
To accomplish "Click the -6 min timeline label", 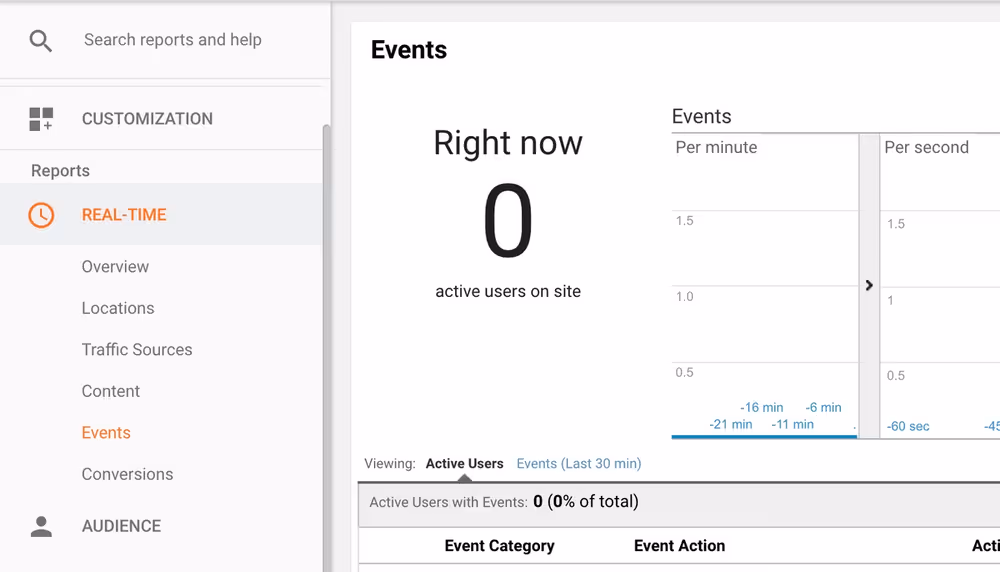I will (823, 407).
